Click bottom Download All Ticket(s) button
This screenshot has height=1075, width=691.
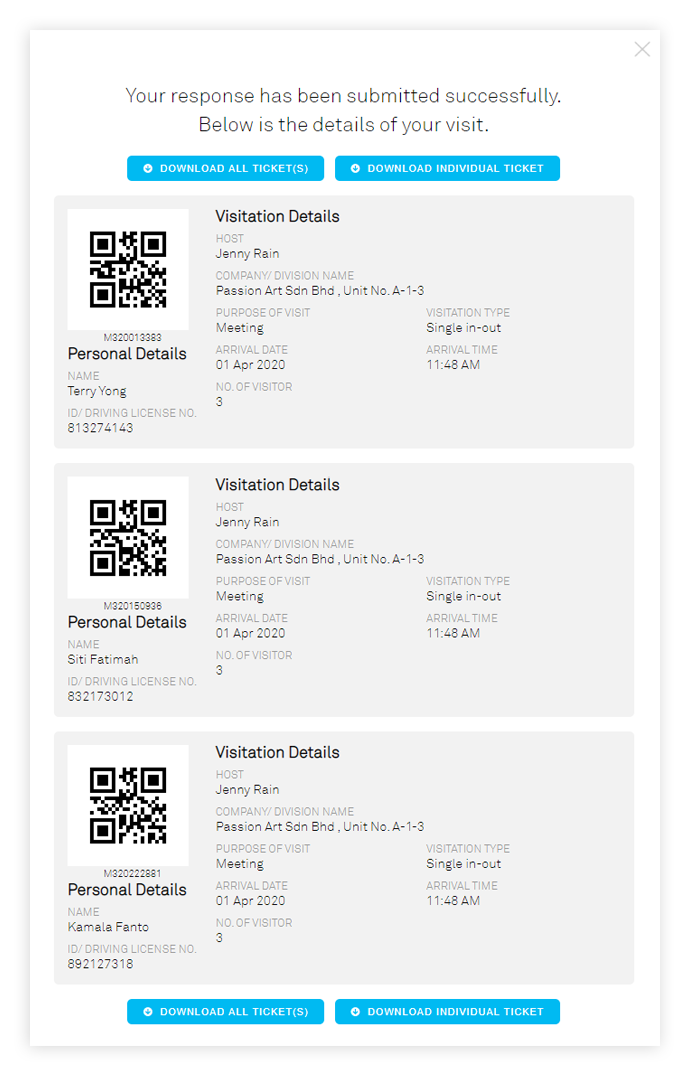225,1011
